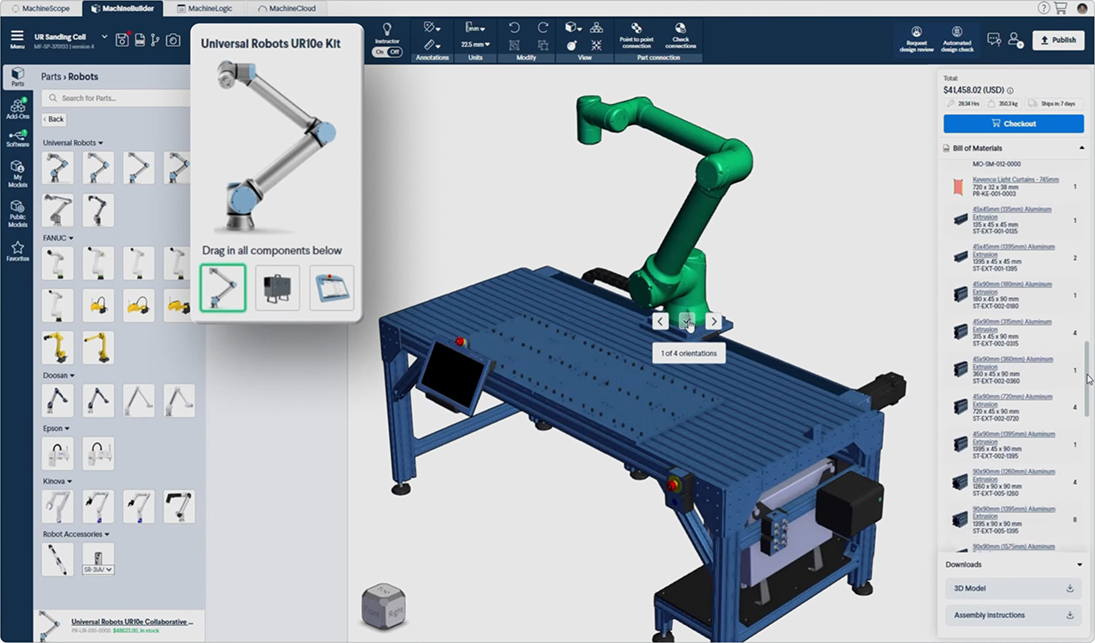
Task: Switch to the MachineCloud tab
Action: (x=287, y=8)
